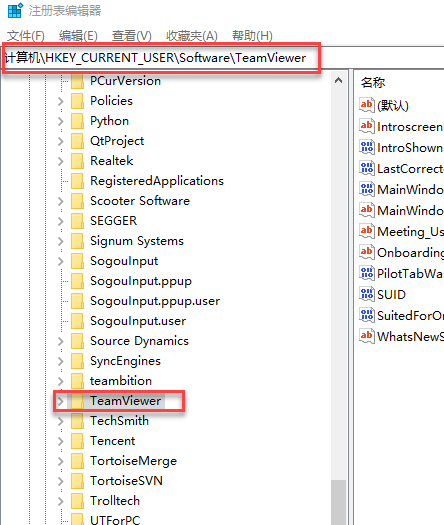Select the Source Dynamics key label
This screenshot has width=444, height=525.
click(139, 341)
